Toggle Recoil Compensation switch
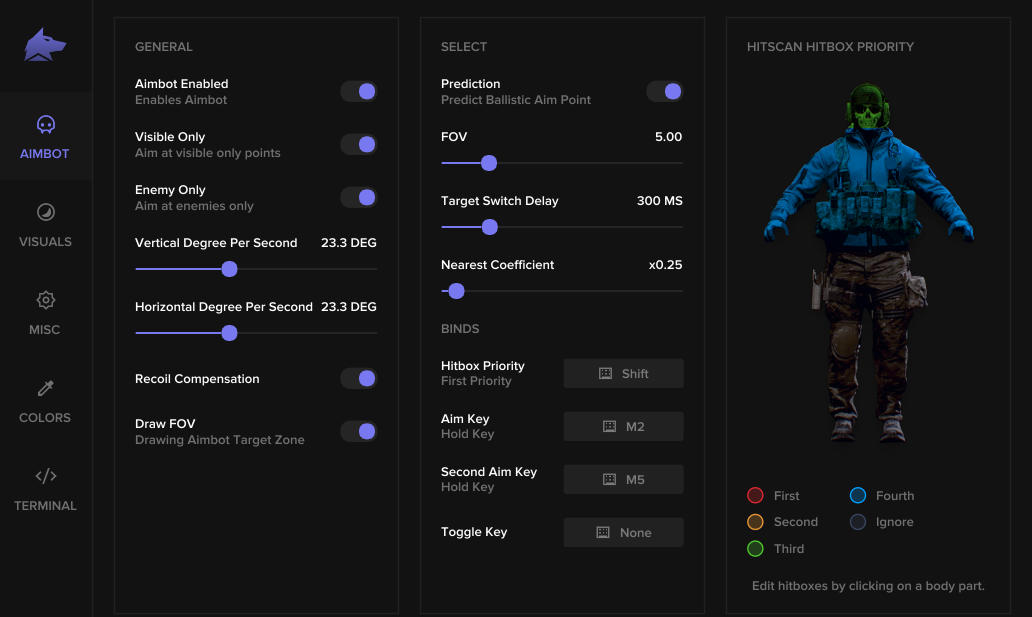The width and height of the screenshot is (1032, 617). (359, 379)
